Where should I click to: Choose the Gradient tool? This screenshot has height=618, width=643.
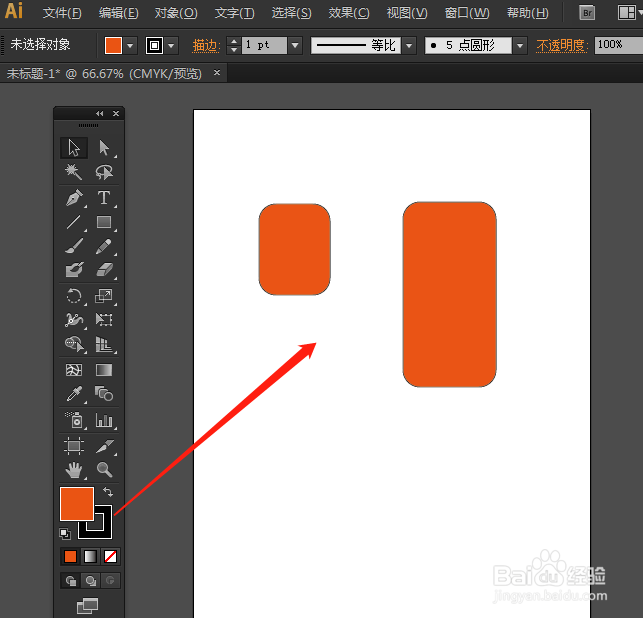point(104,370)
